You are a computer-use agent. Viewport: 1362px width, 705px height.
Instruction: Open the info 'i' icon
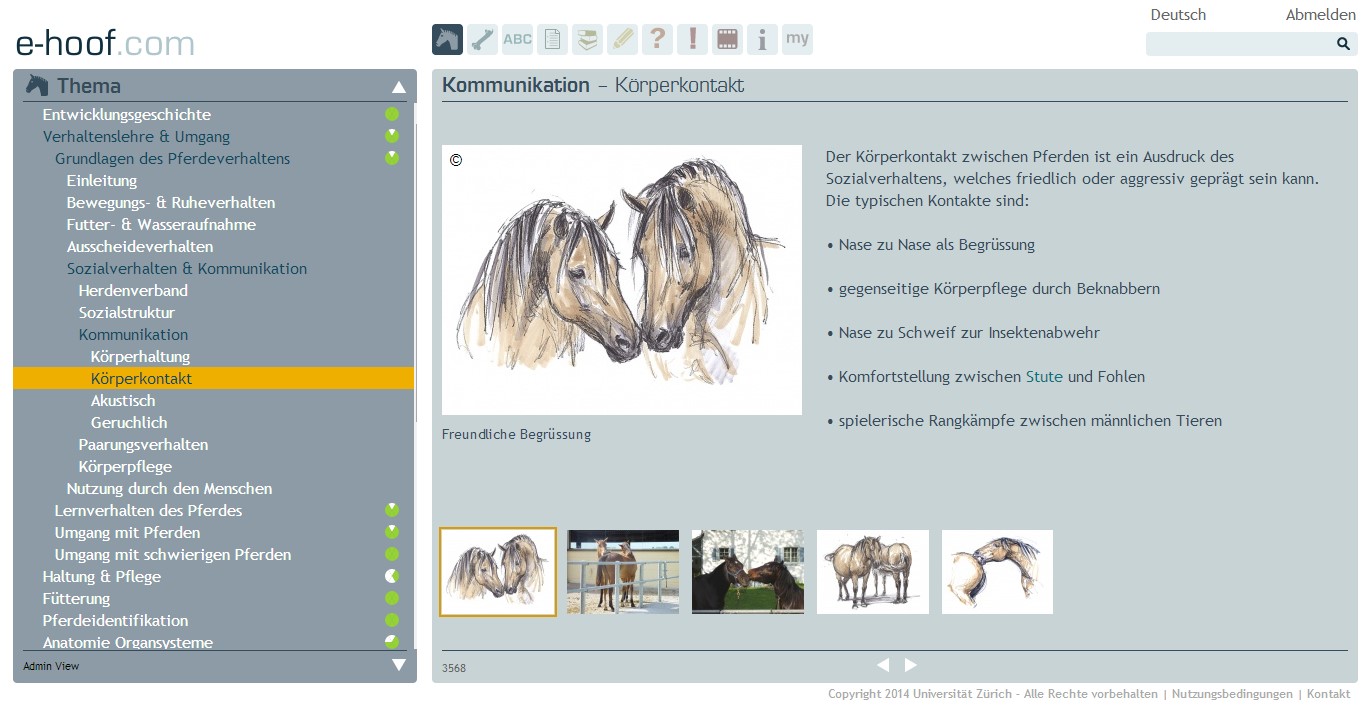(762, 40)
